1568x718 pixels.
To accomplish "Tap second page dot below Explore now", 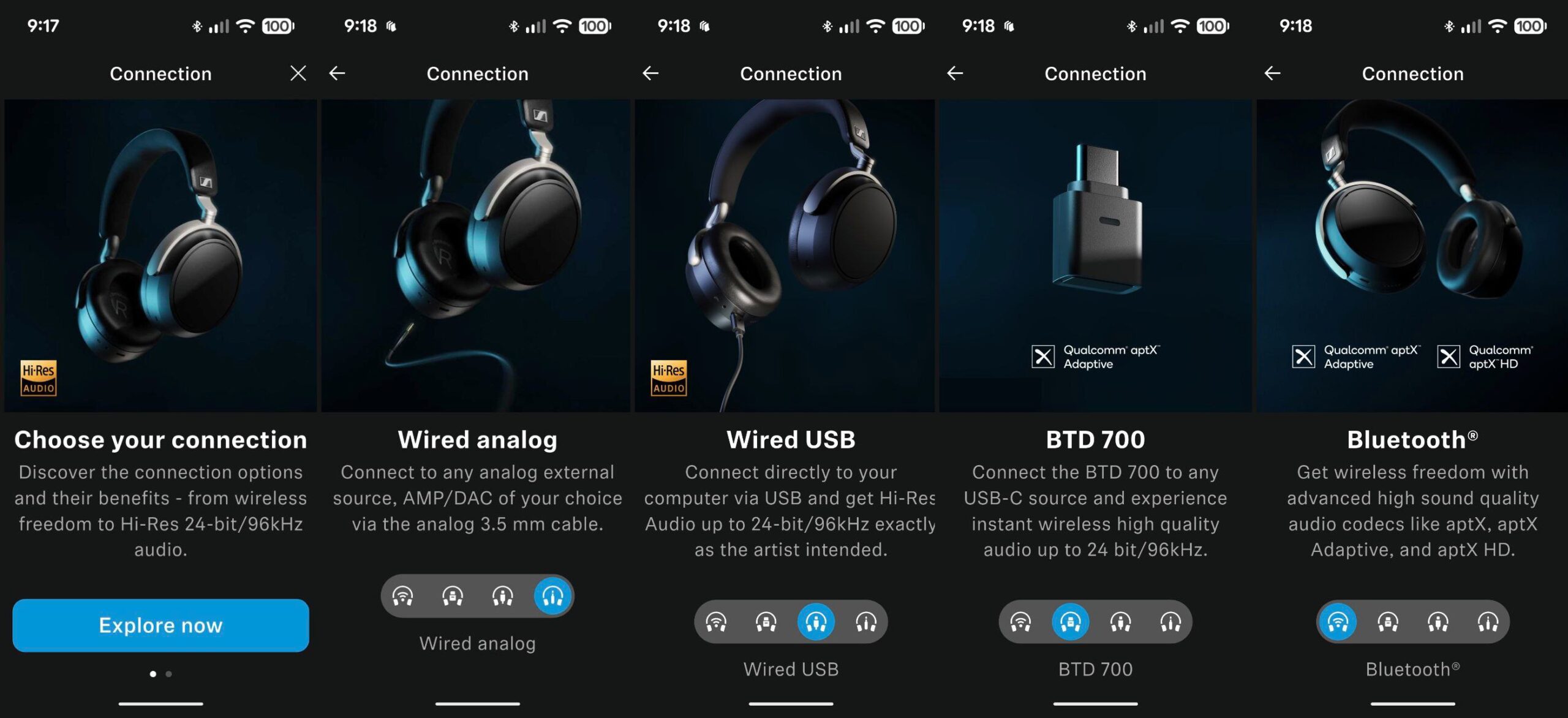I will 169,674.
